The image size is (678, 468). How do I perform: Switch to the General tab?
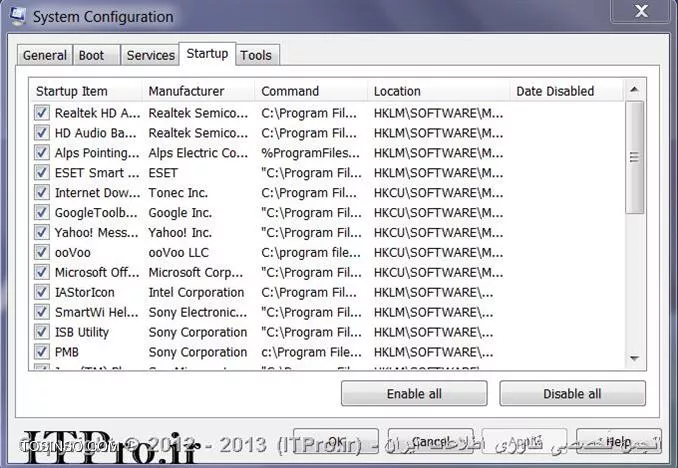tap(45, 55)
